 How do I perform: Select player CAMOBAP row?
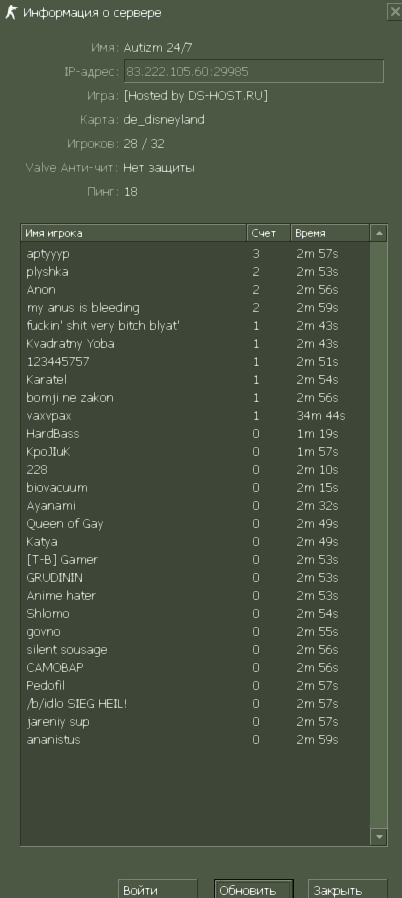coord(195,668)
